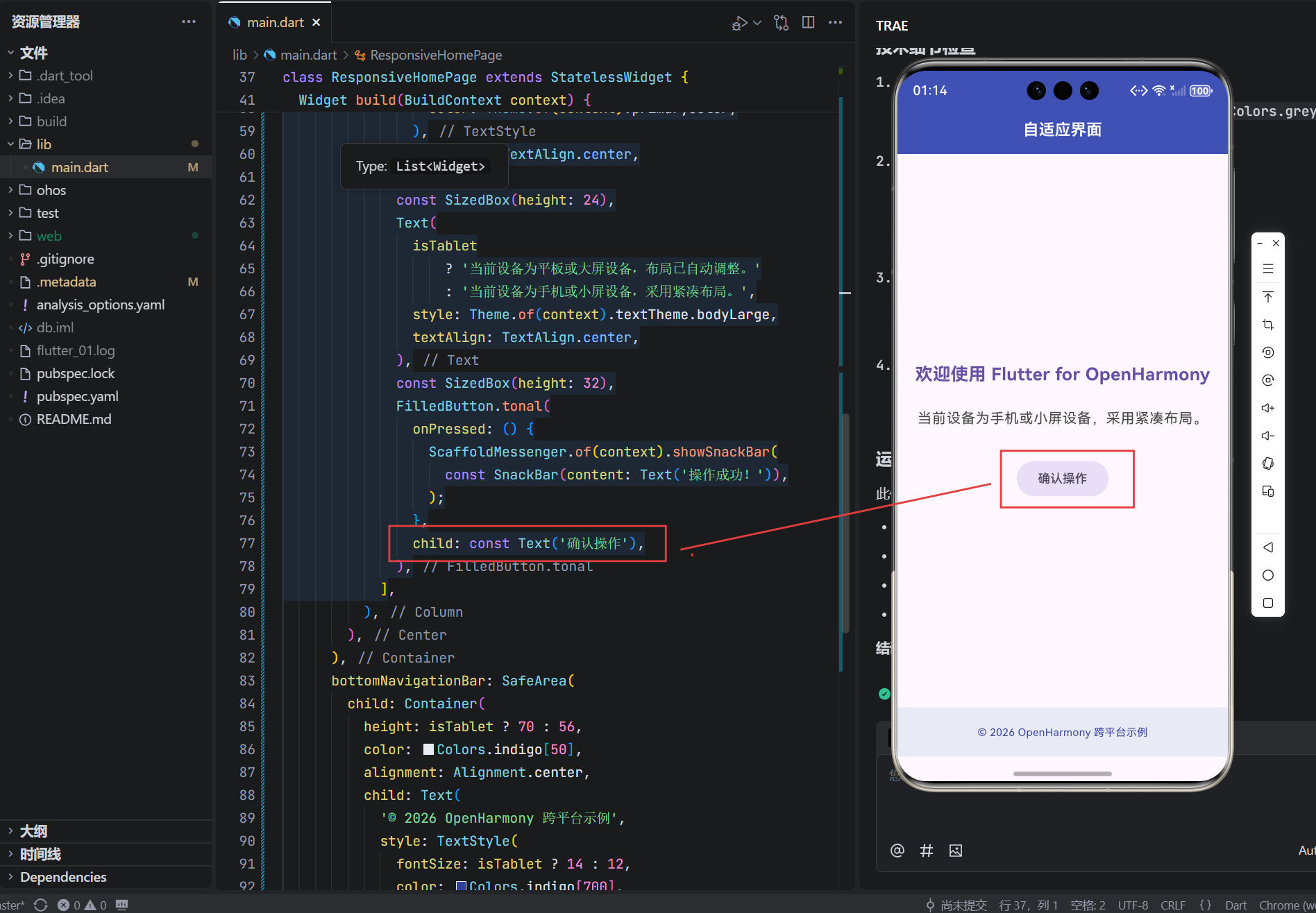Open README.md file
Viewport: 1316px width, 913px height.
74,419
